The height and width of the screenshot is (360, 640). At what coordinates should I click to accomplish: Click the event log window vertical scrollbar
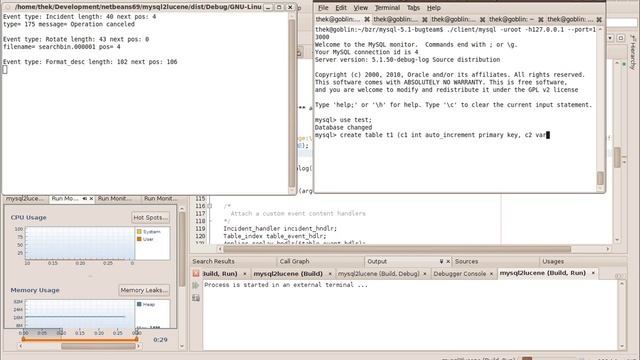pos(292,104)
